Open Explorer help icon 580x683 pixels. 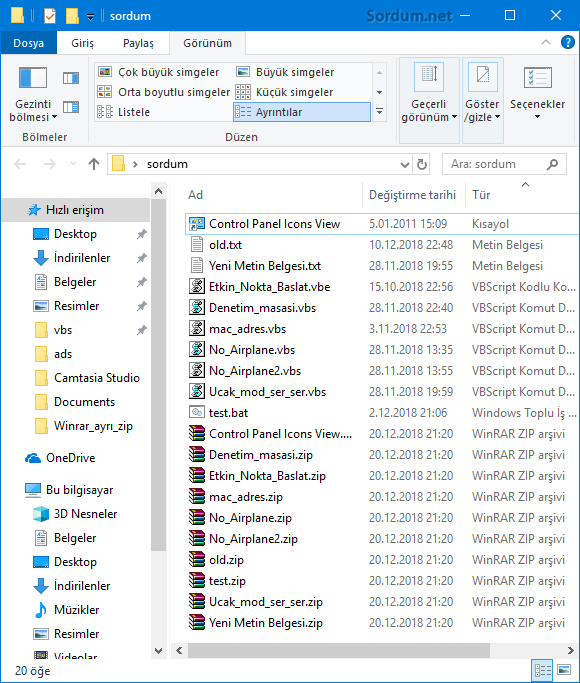pyautogui.click(x=567, y=42)
